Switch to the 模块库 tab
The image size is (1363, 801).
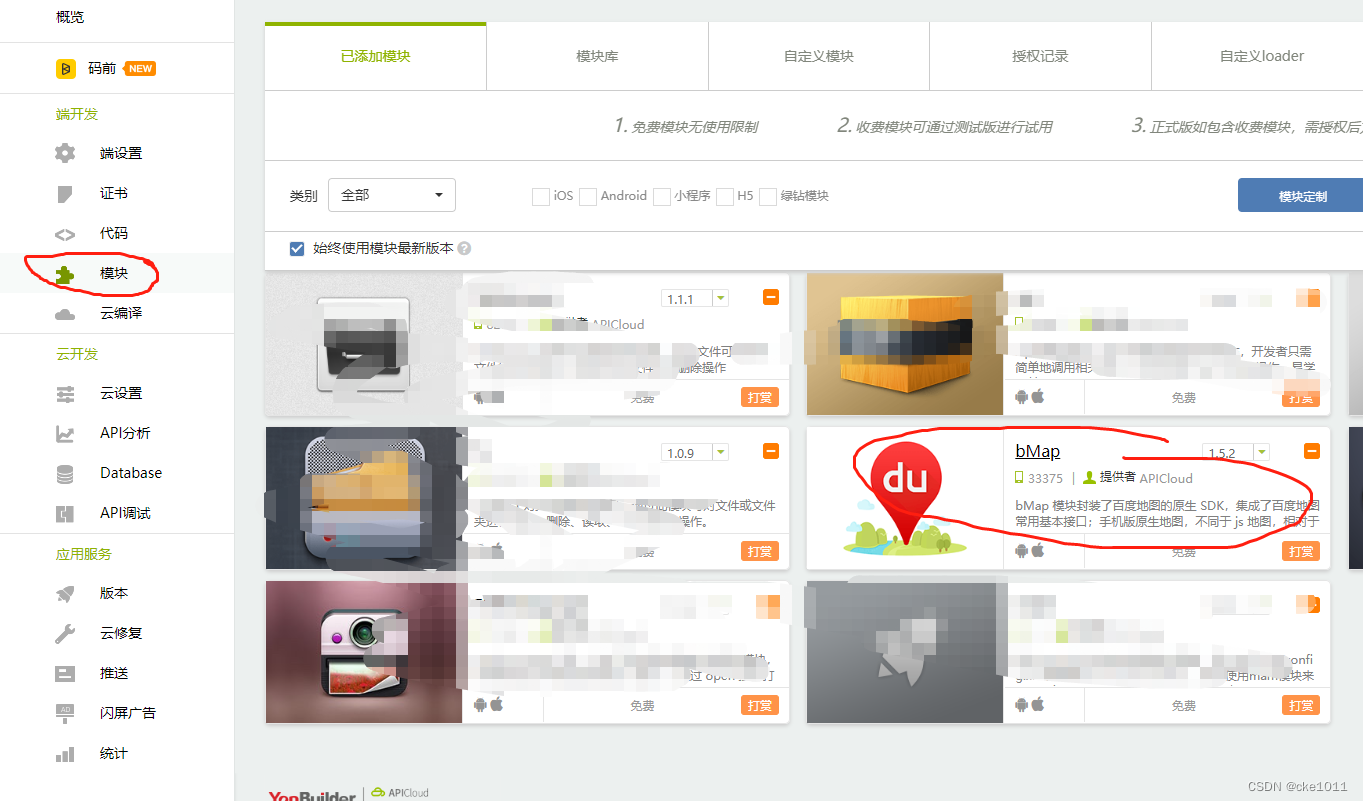point(596,56)
